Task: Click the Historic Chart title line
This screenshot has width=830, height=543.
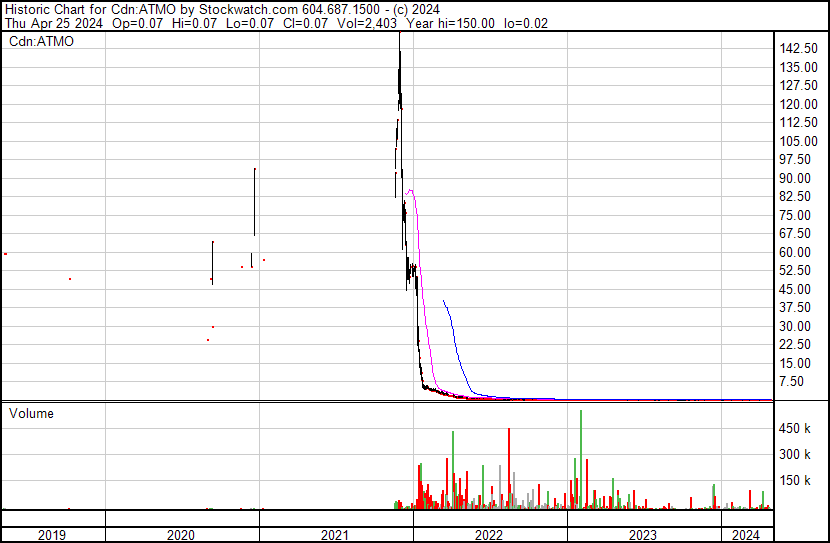Action: point(222,10)
